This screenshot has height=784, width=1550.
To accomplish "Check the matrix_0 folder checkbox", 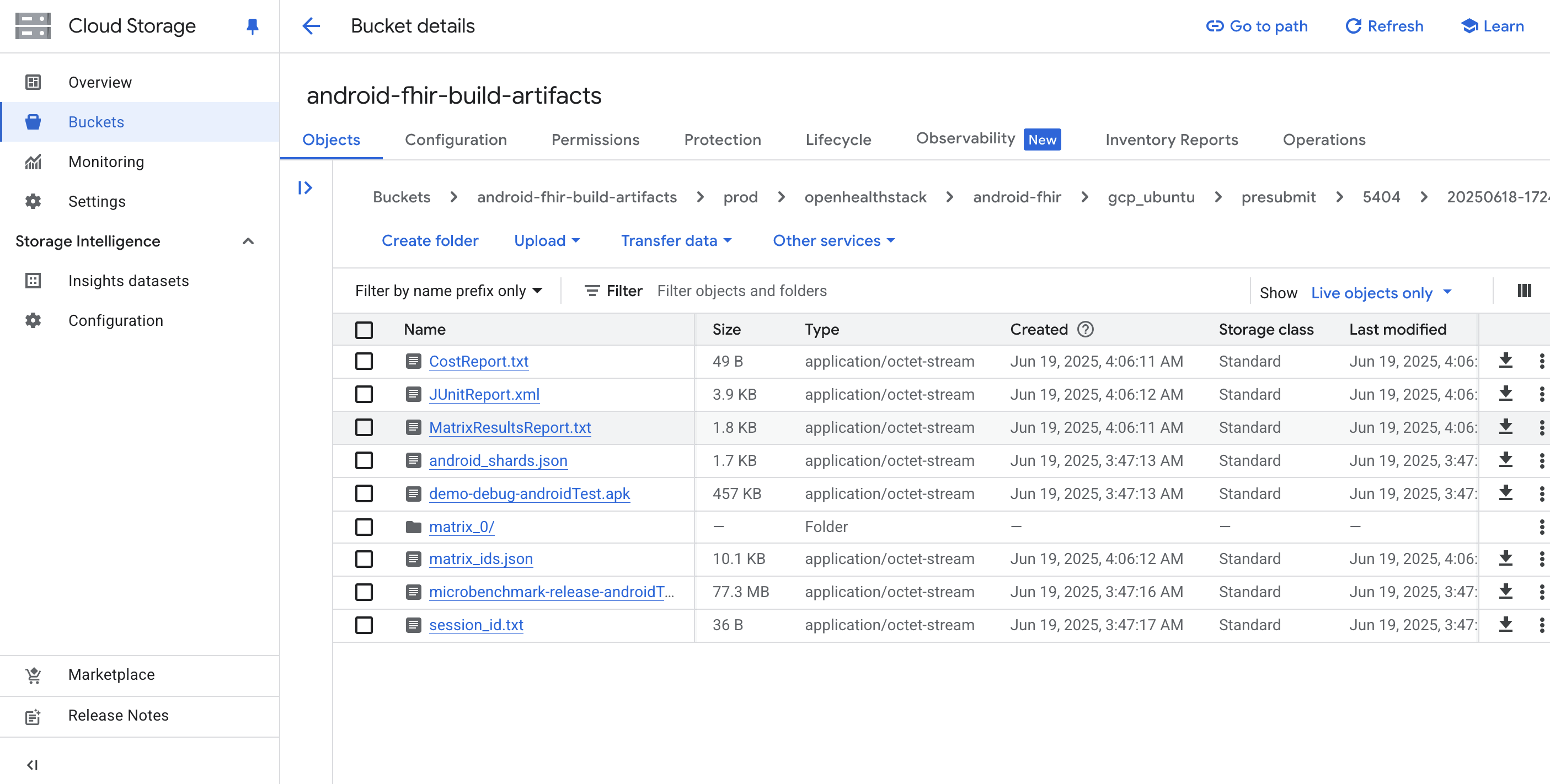I will [364, 527].
